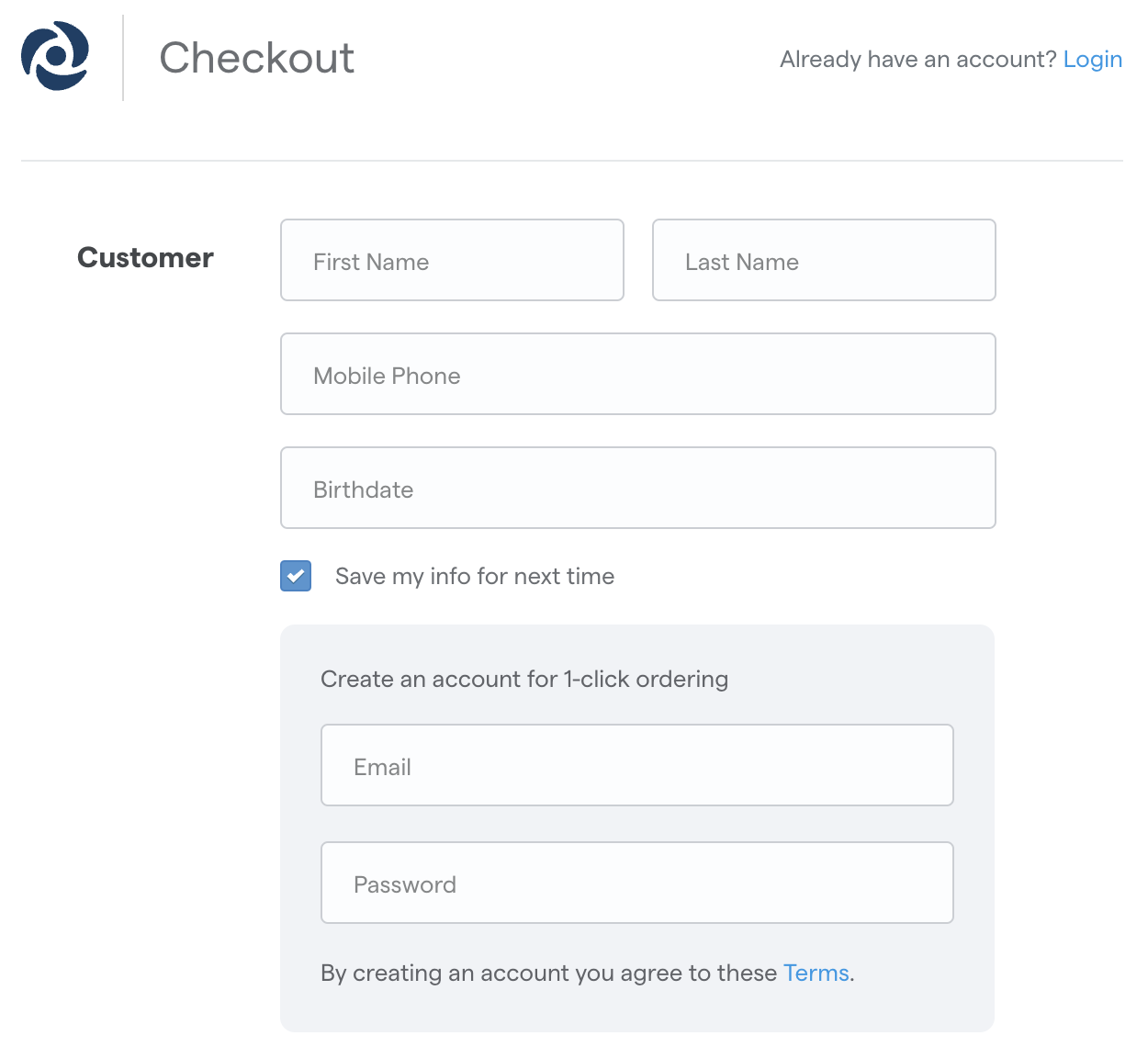Screen dimensions: 1148x1058
Task: Click the Customer section label
Action: [x=145, y=257]
